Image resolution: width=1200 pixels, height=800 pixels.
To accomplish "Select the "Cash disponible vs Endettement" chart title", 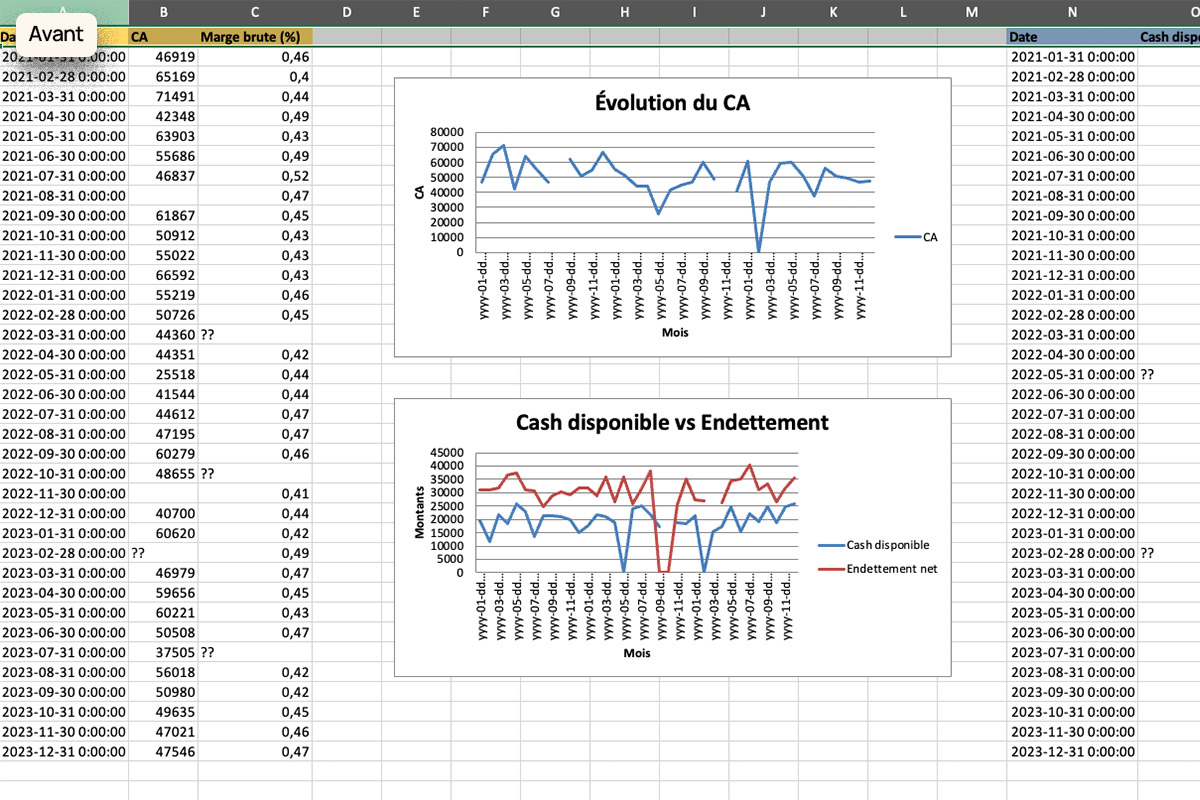I will point(672,422).
